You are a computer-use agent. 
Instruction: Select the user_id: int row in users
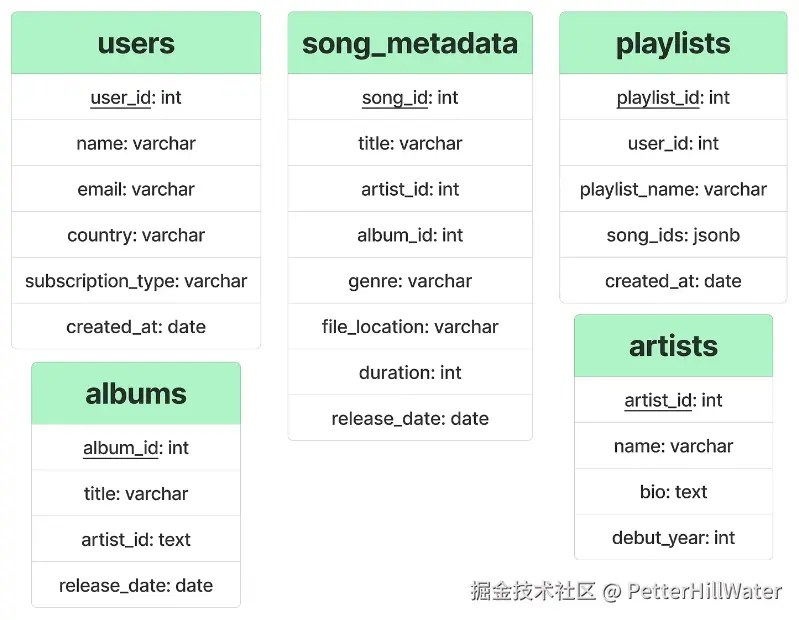(x=136, y=97)
